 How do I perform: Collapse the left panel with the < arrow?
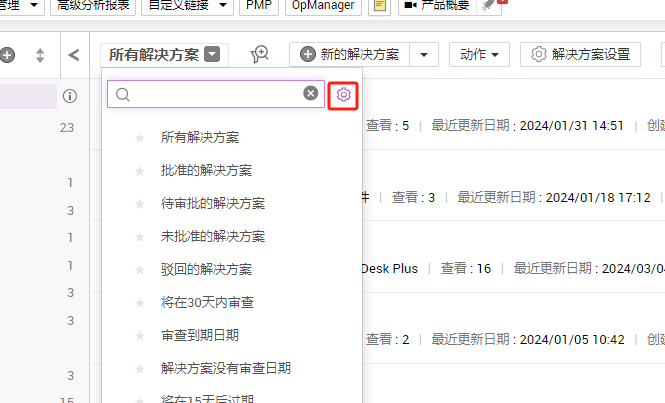[74, 54]
